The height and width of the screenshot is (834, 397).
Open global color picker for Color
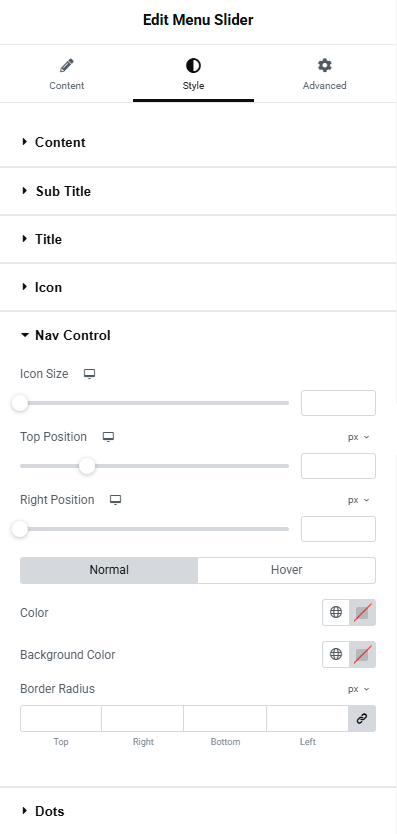[336, 612]
